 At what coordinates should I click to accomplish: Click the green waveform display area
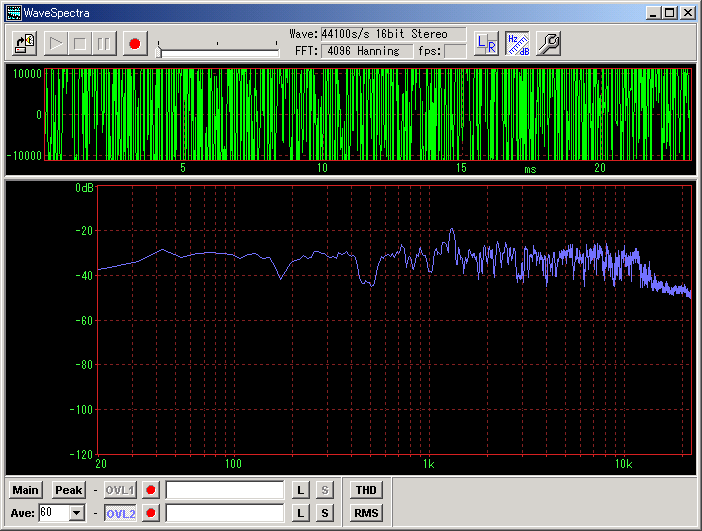[368, 115]
